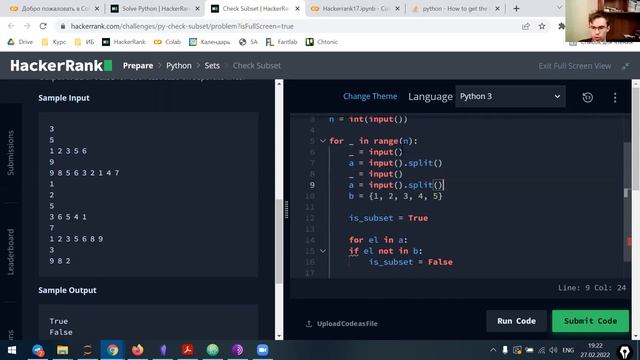Reset code with the history clock icon
The image size is (640, 360).
click(587, 97)
